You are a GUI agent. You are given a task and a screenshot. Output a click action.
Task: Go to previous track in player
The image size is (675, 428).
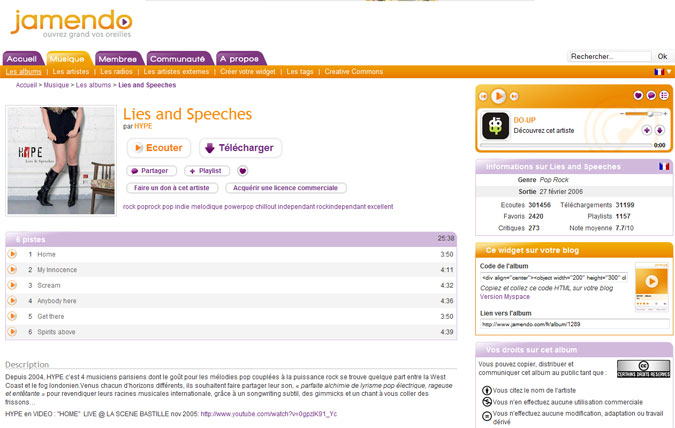pos(484,96)
